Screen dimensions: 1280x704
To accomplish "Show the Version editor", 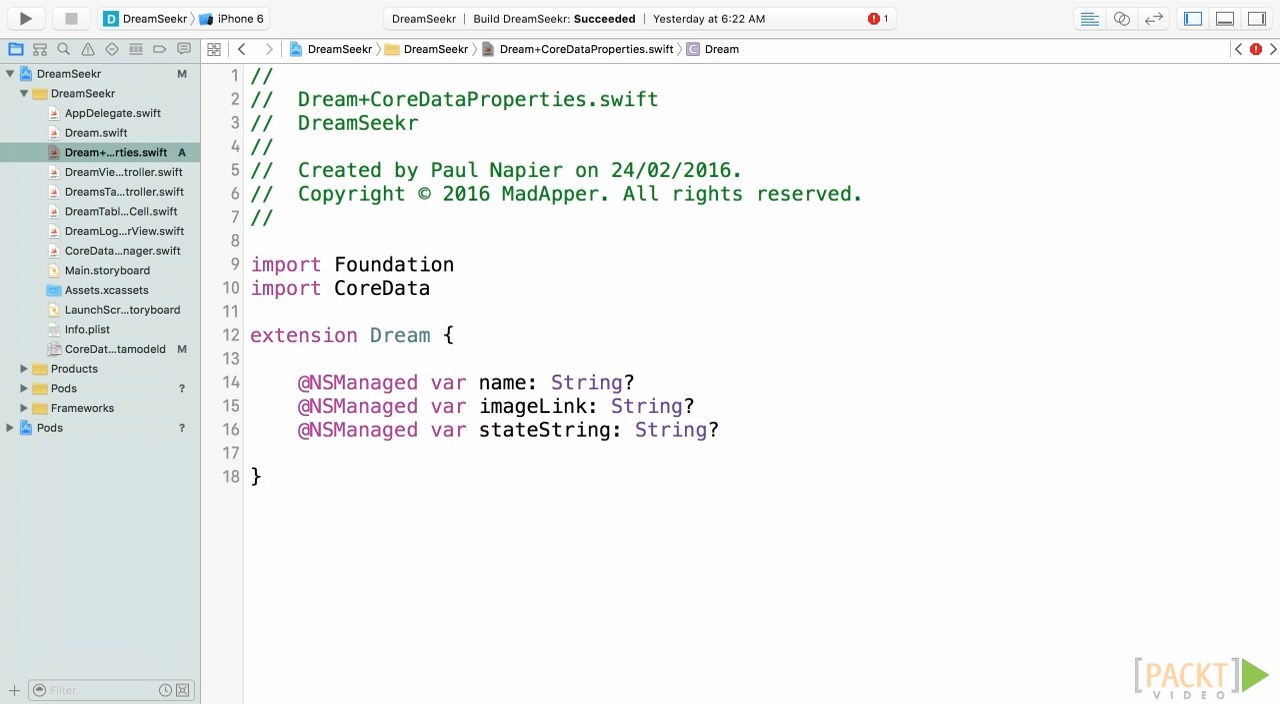I will pos(1154,18).
